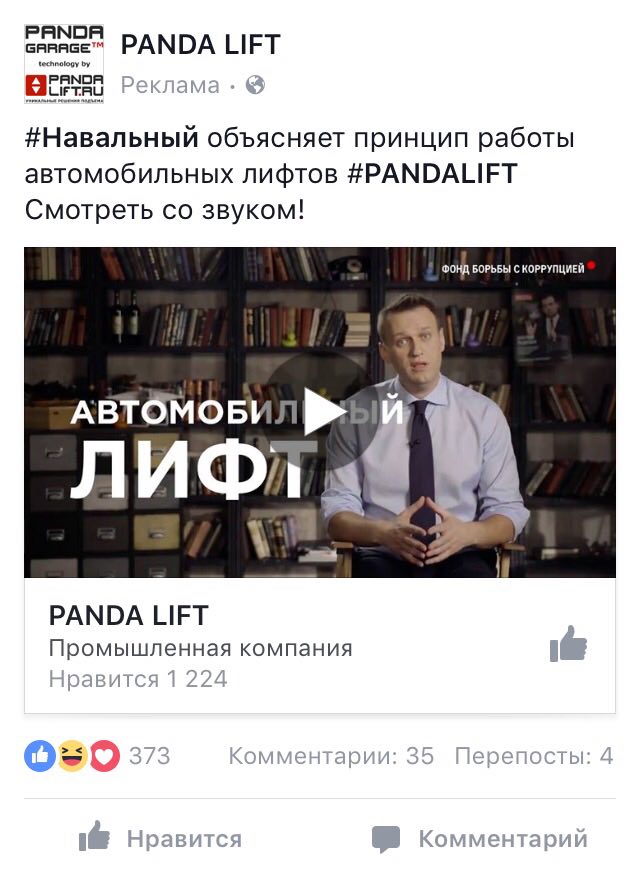The height and width of the screenshot is (870, 640).
Task: View Перепосты: 4 shares
Action: [x=534, y=756]
